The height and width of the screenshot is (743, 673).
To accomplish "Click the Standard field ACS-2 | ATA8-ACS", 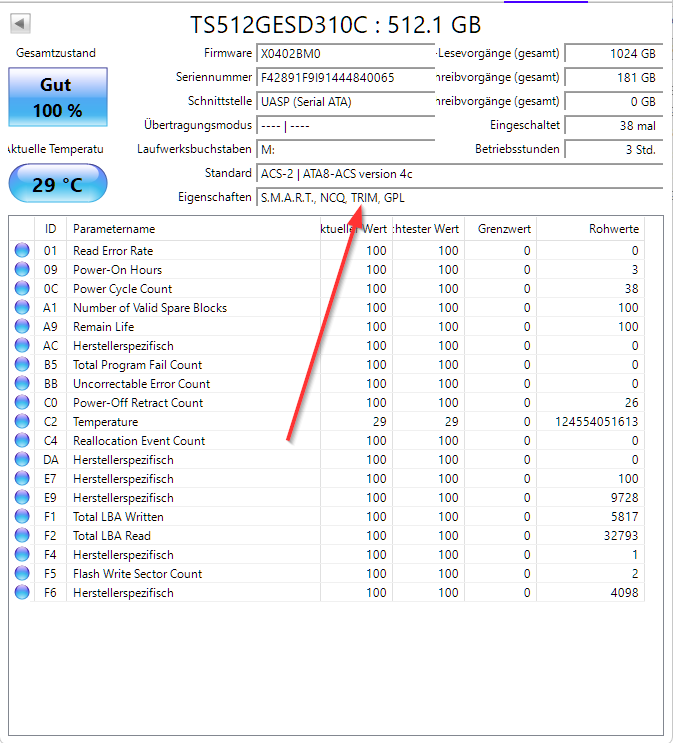I will 459,174.
